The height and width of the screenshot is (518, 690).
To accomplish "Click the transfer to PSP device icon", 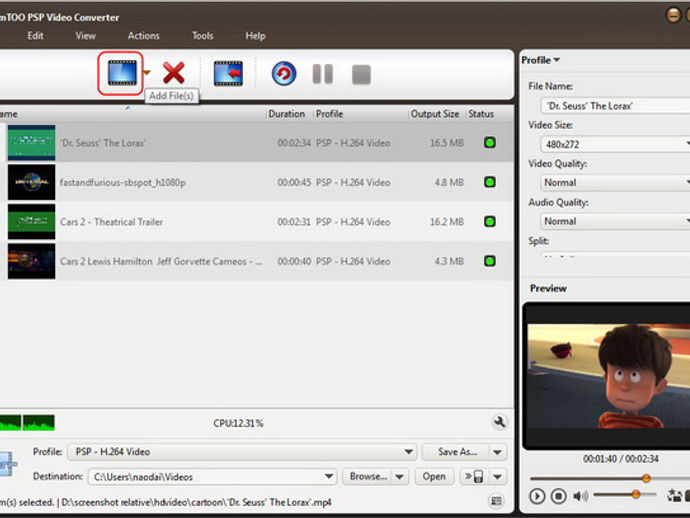I will pyautogui.click(x=474, y=476).
